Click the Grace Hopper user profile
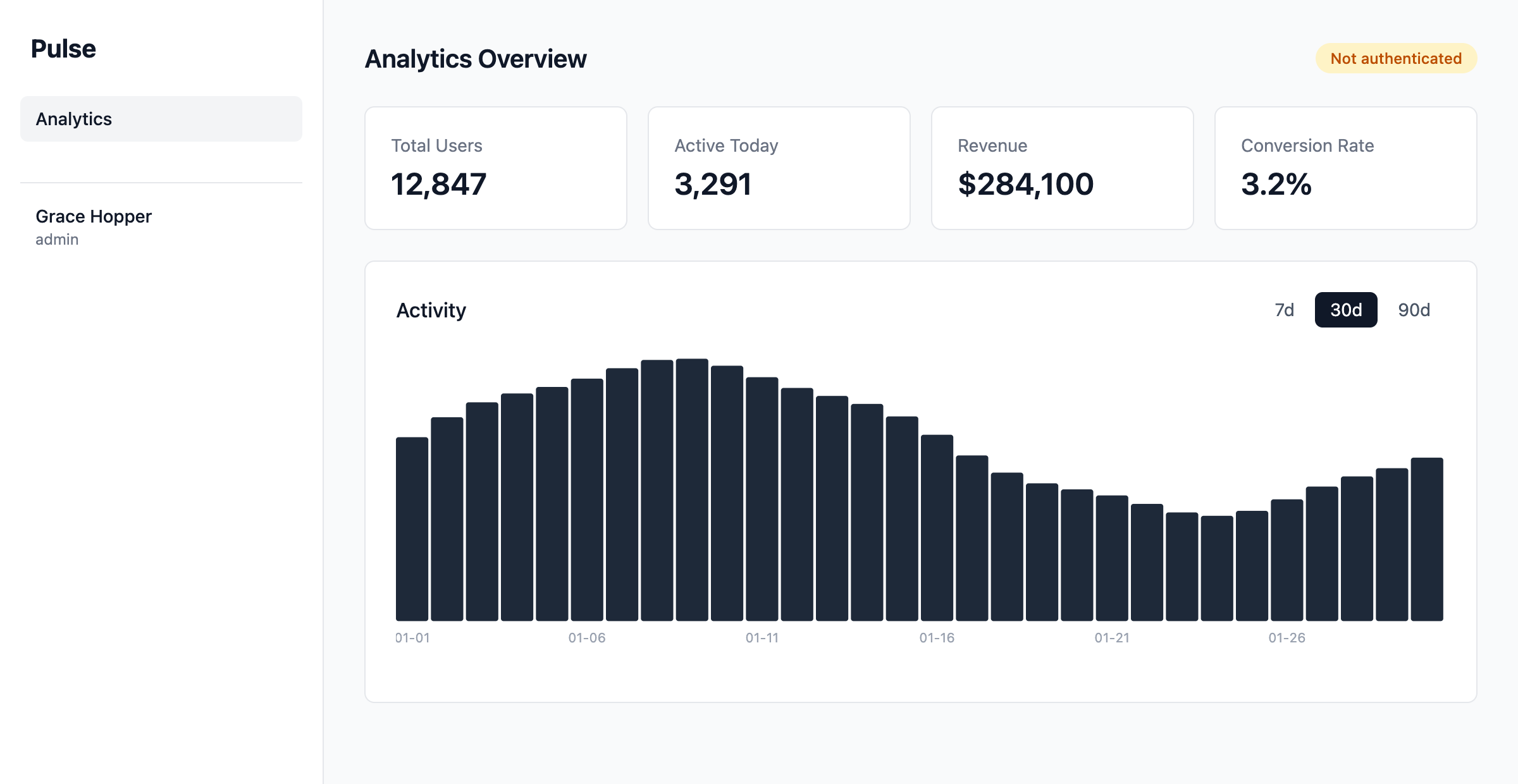 coord(94,217)
